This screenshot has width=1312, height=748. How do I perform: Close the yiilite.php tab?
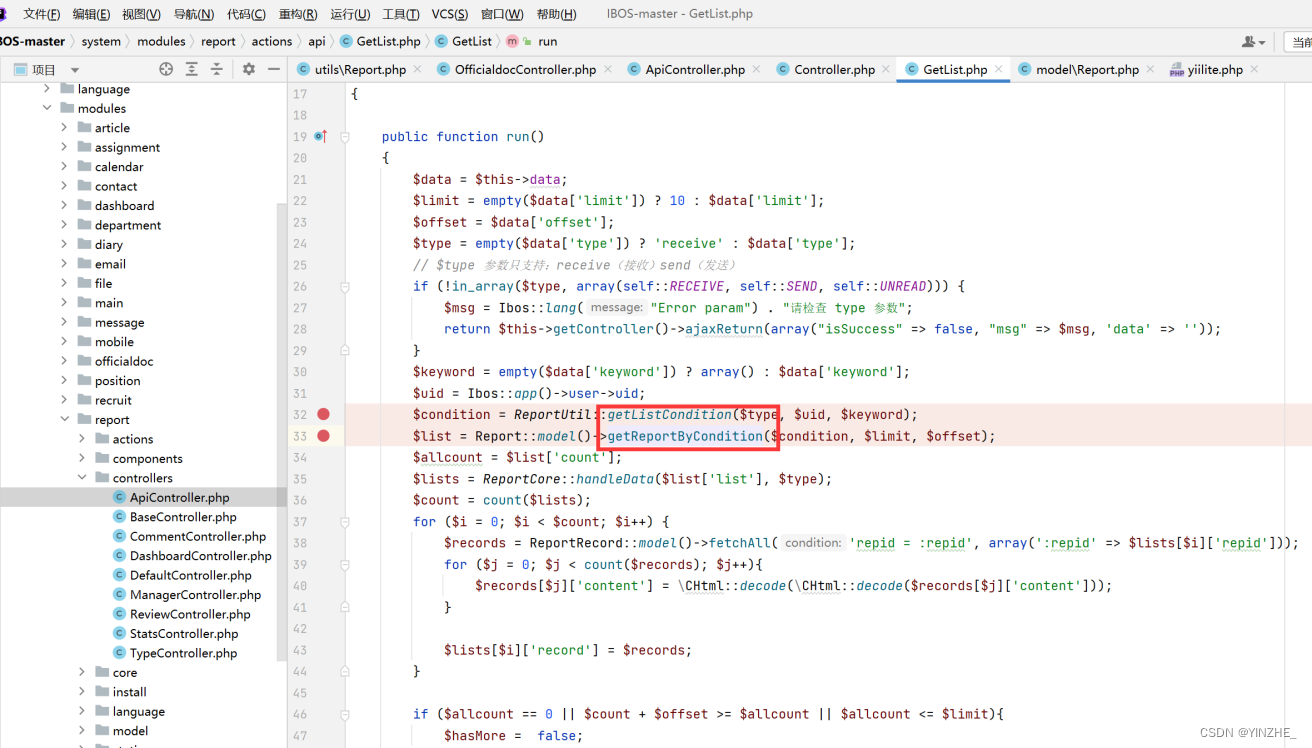coord(1254,69)
